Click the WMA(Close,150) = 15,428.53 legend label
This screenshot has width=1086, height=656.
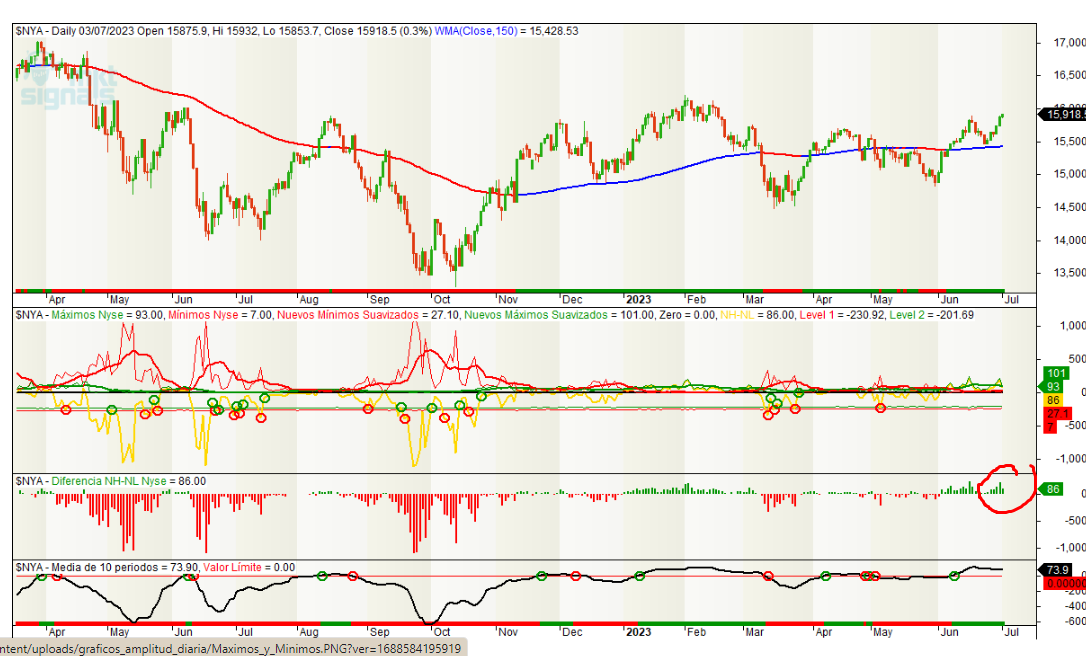506,31
